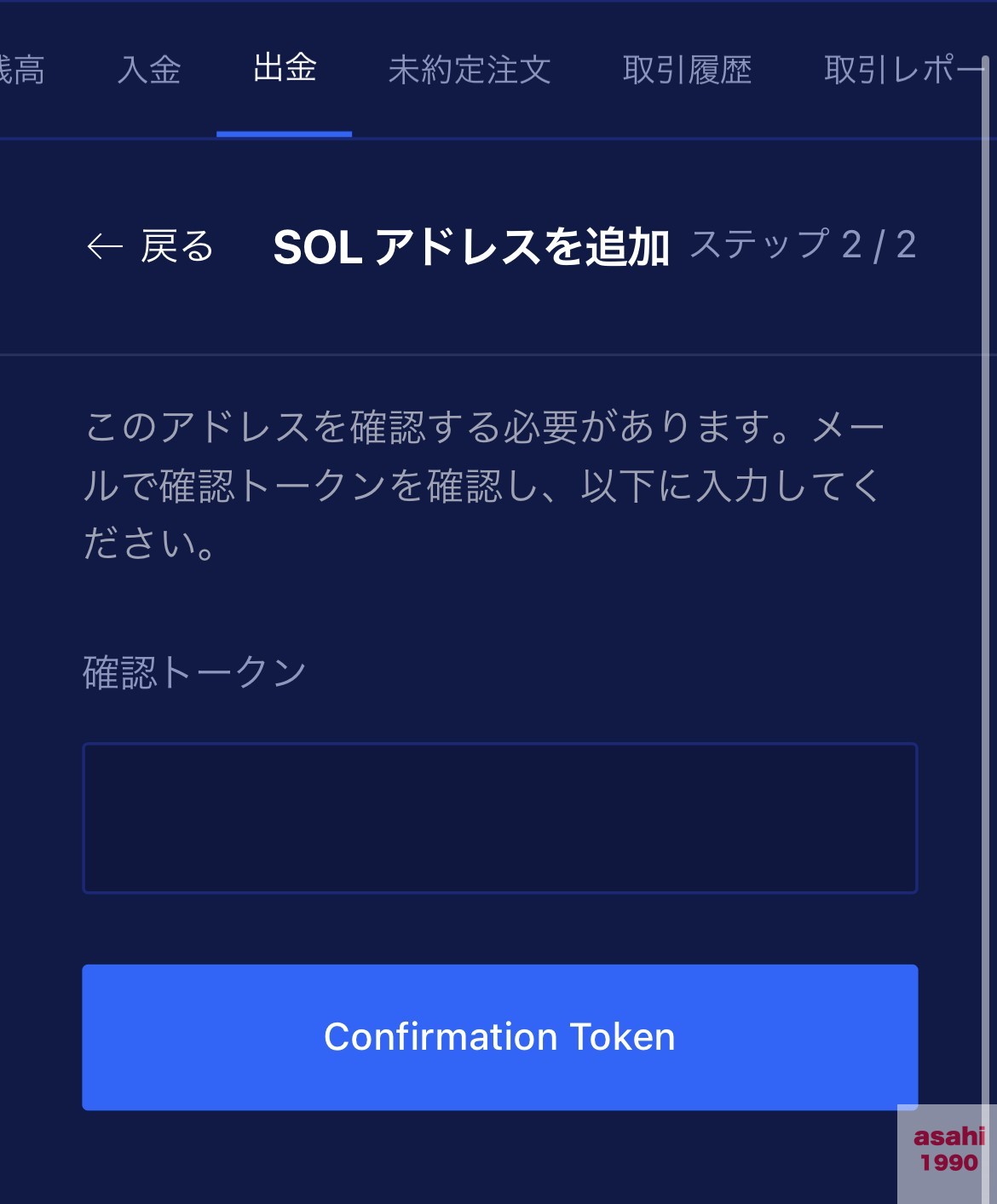The width and height of the screenshot is (997, 1204).
Task: Click the 1990 text in the watermark
Action: (x=948, y=1163)
